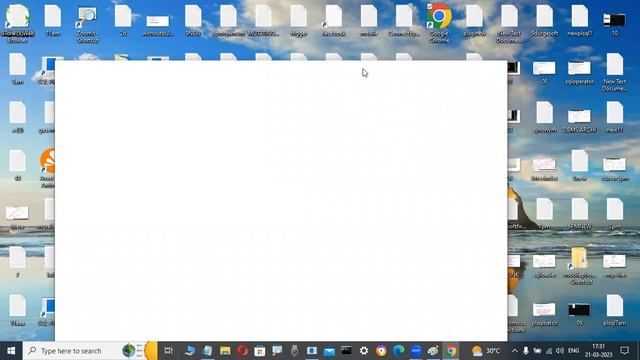Open the notification center icon

[624, 351]
